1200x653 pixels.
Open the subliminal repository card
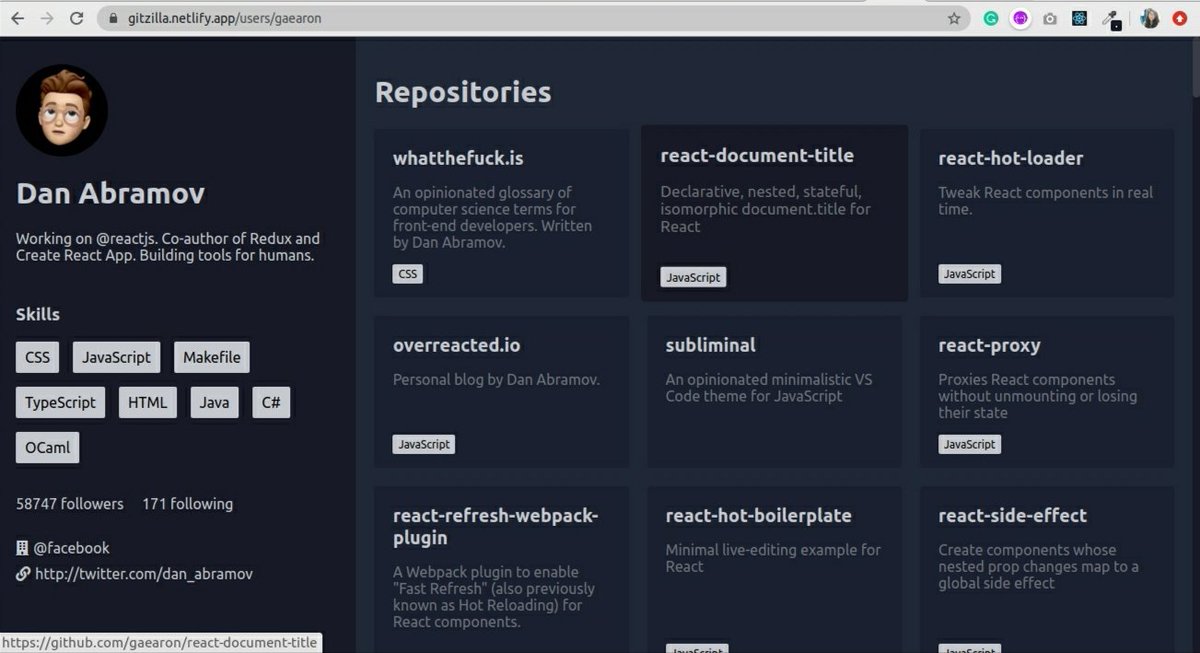774,392
